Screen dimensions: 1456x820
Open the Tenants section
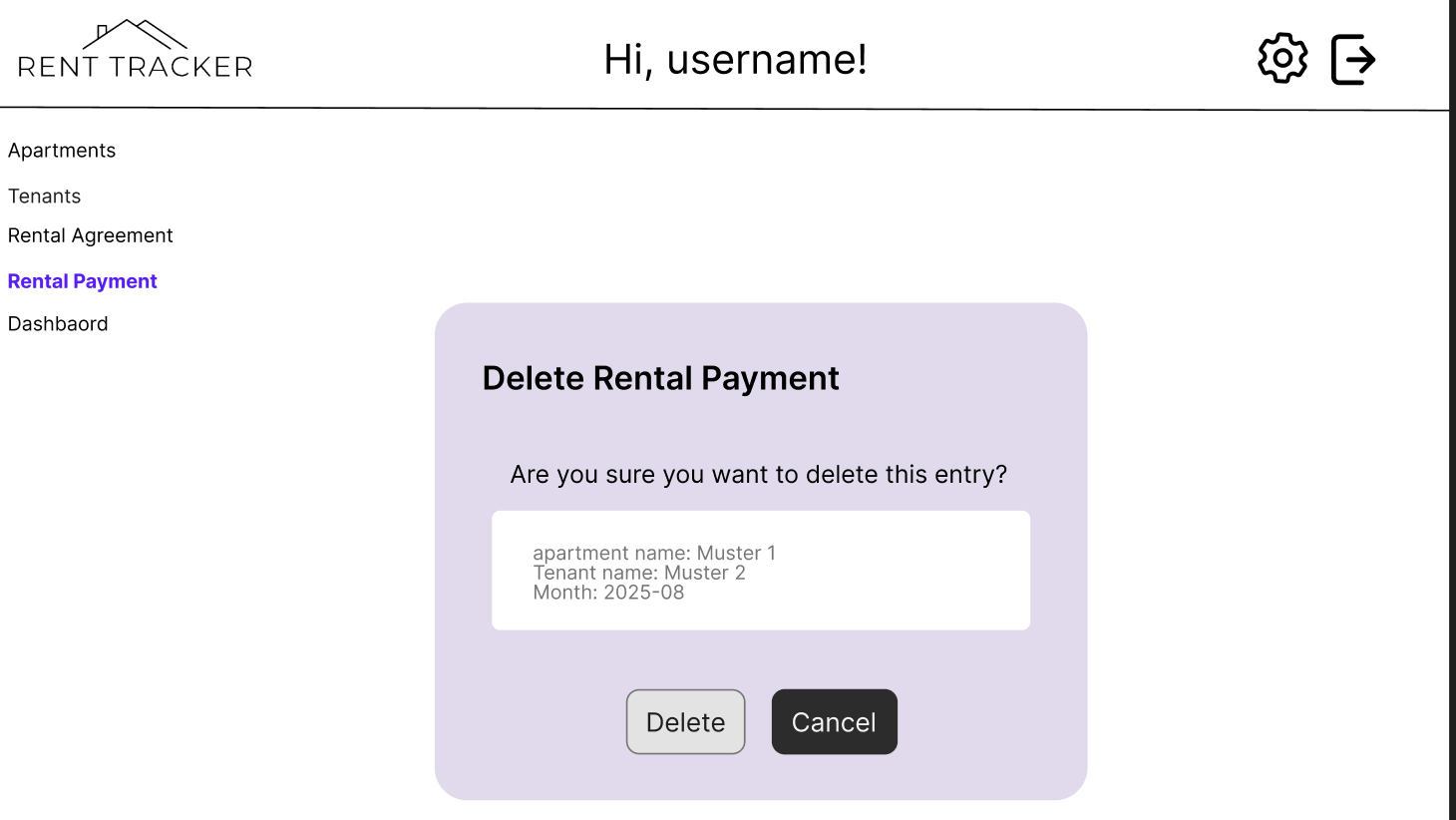coord(44,196)
